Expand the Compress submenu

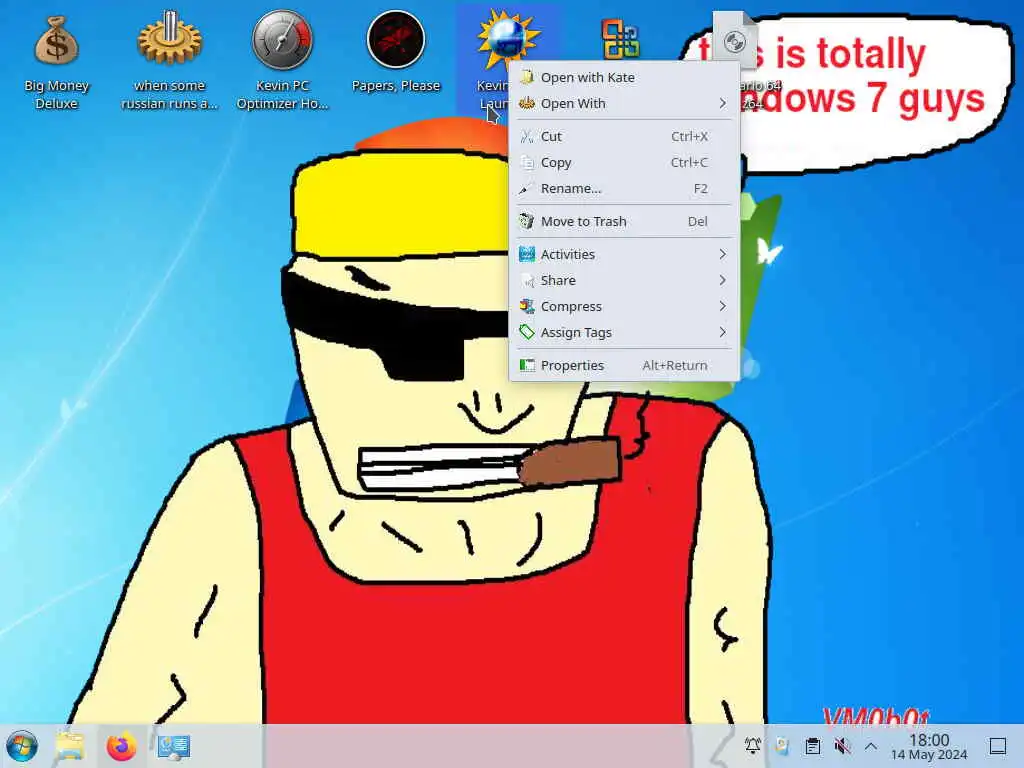click(x=624, y=306)
